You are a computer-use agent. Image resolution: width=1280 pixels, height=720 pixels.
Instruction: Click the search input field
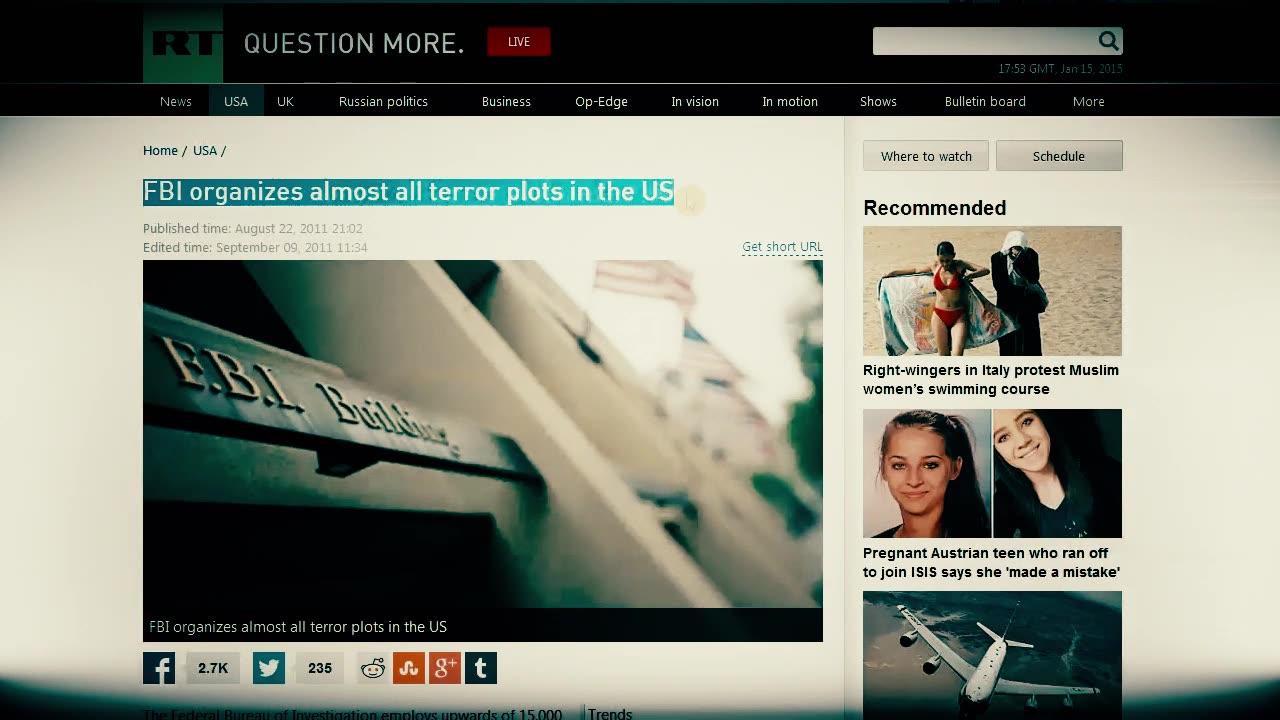985,41
